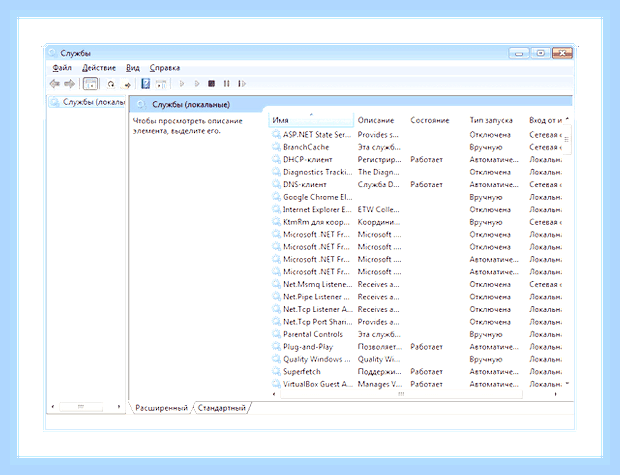Click the Stop service square icon
The image size is (620, 475).
pyautogui.click(x=212, y=83)
